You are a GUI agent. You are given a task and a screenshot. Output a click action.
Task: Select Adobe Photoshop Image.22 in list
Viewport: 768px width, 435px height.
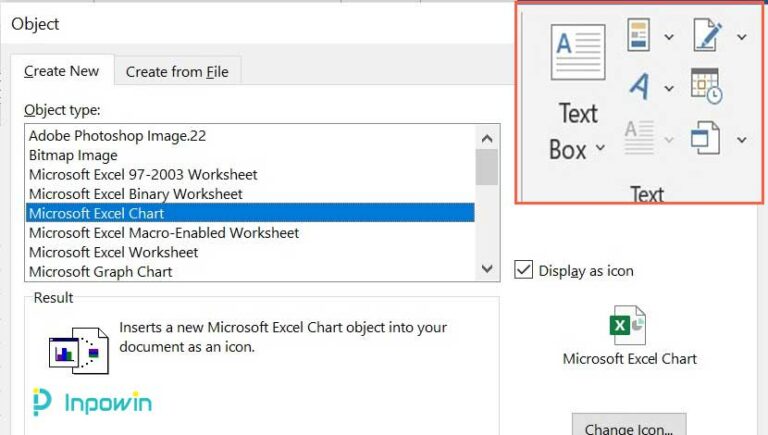click(250, 136)
